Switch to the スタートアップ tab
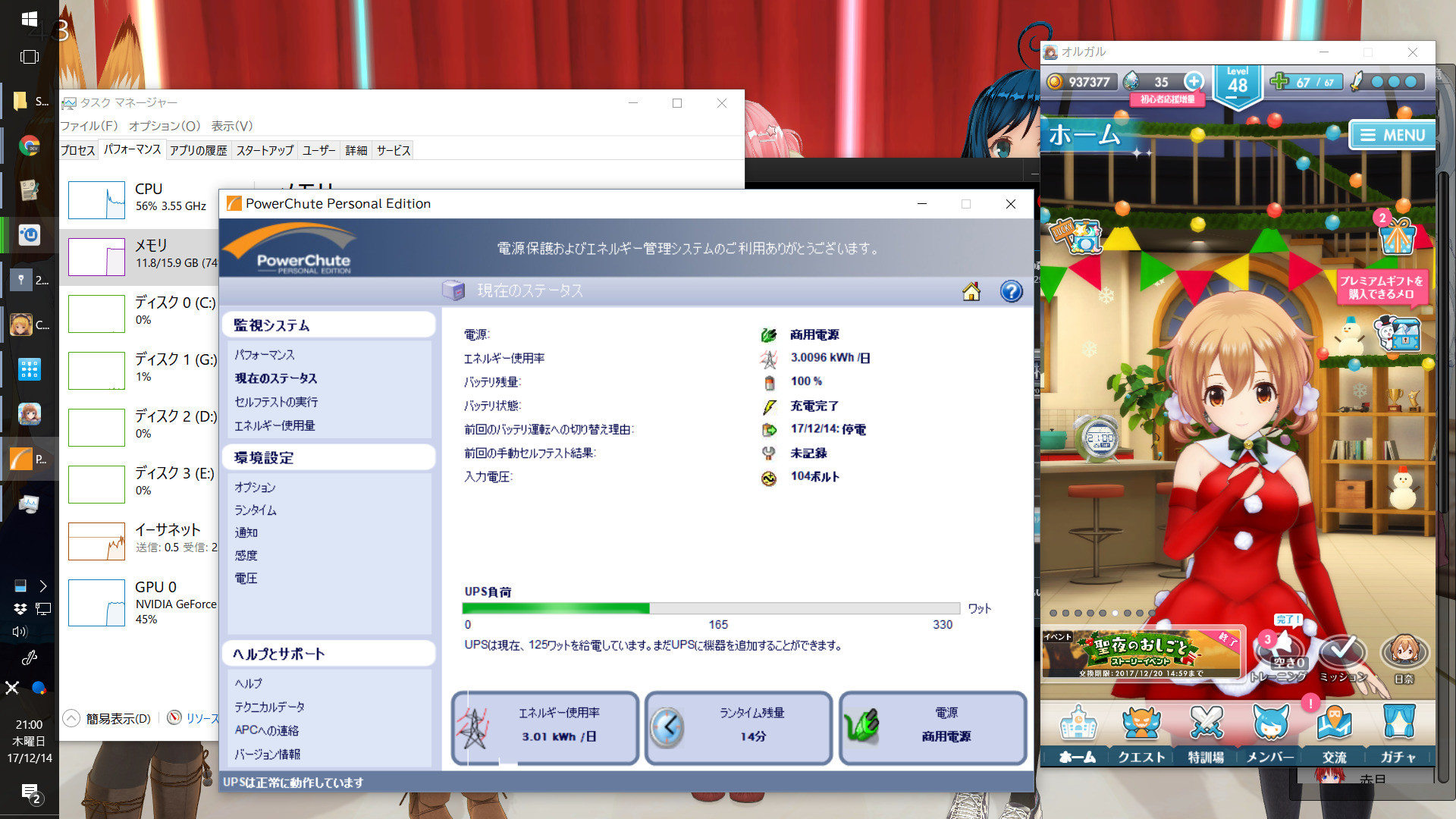This screenshot has width=1456, height=819. pyautogui.click(x=265, y=150)
